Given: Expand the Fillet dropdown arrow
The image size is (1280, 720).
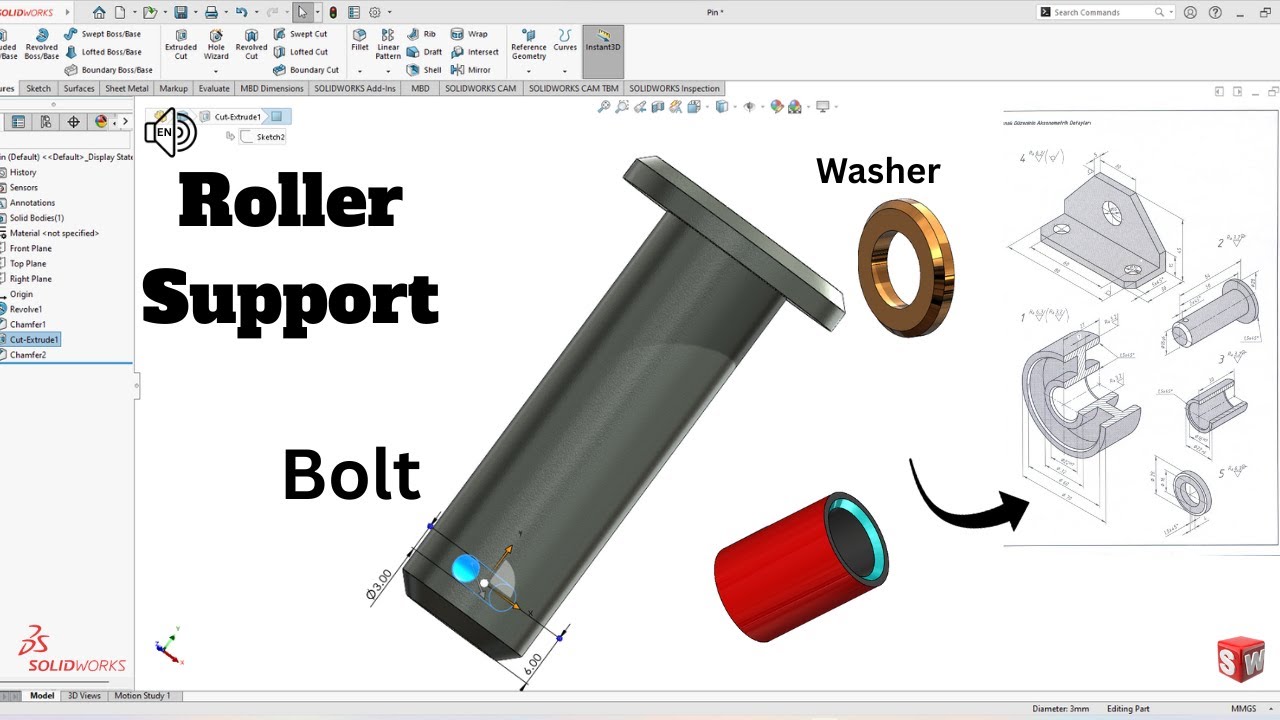Looking at the screenshot, I should pyautogui.click(x=360, y=71).
